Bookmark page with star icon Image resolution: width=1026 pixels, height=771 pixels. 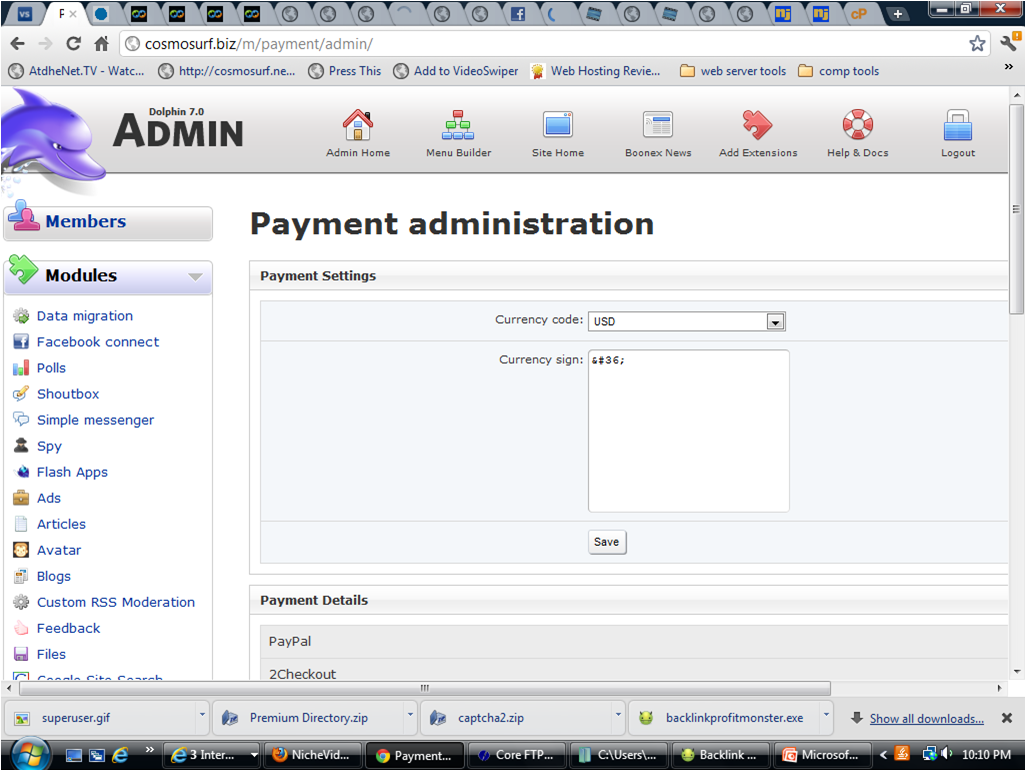pyautogui.click(x=977, y=44)
